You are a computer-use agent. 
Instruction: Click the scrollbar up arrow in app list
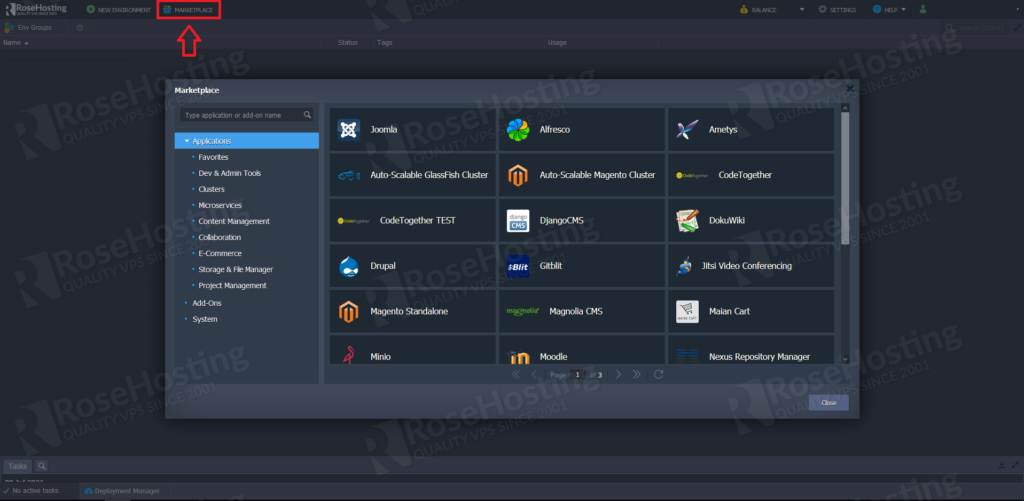pyautogui.click(x=845, y=108)
